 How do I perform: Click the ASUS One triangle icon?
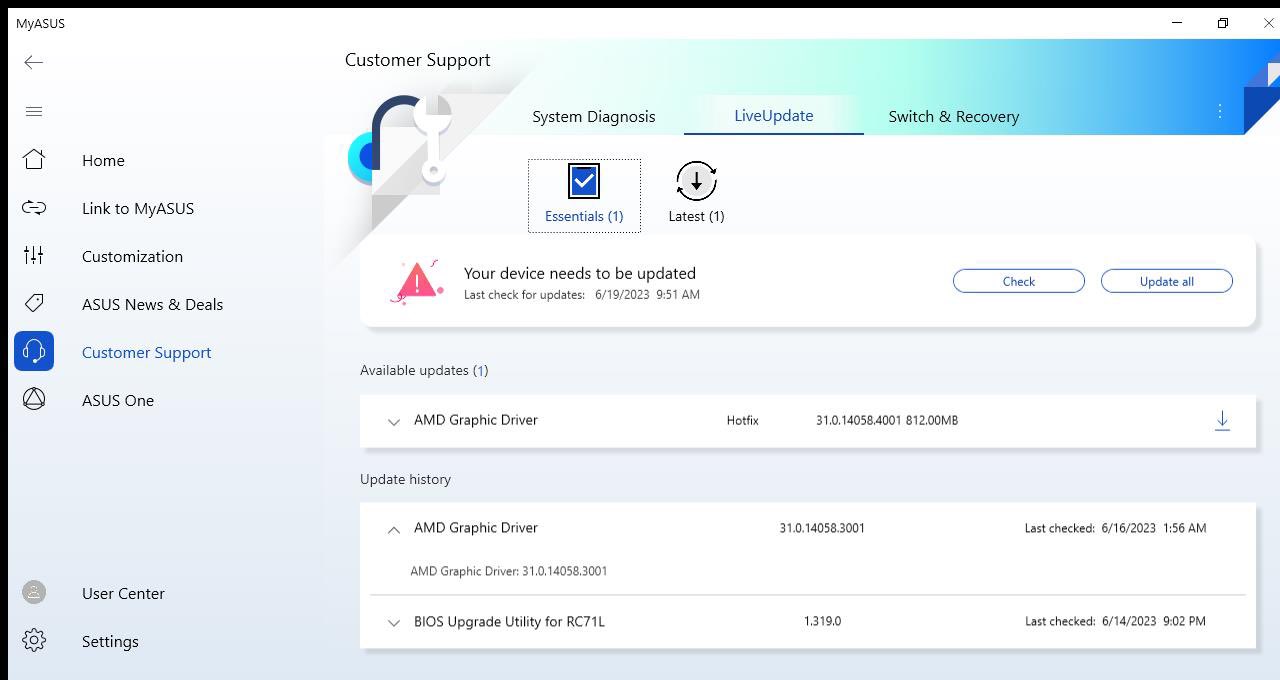pyautogui.click(x=34, y=400)
